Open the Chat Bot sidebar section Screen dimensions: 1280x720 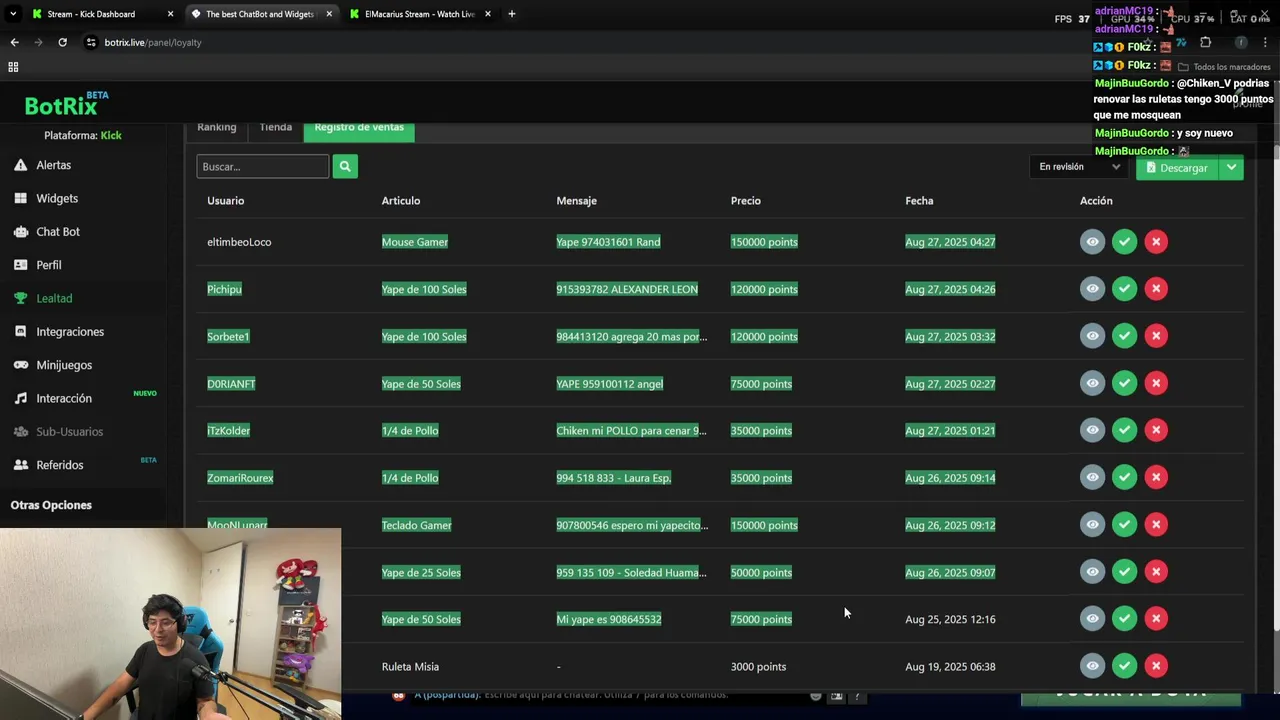tap(46, 231)
